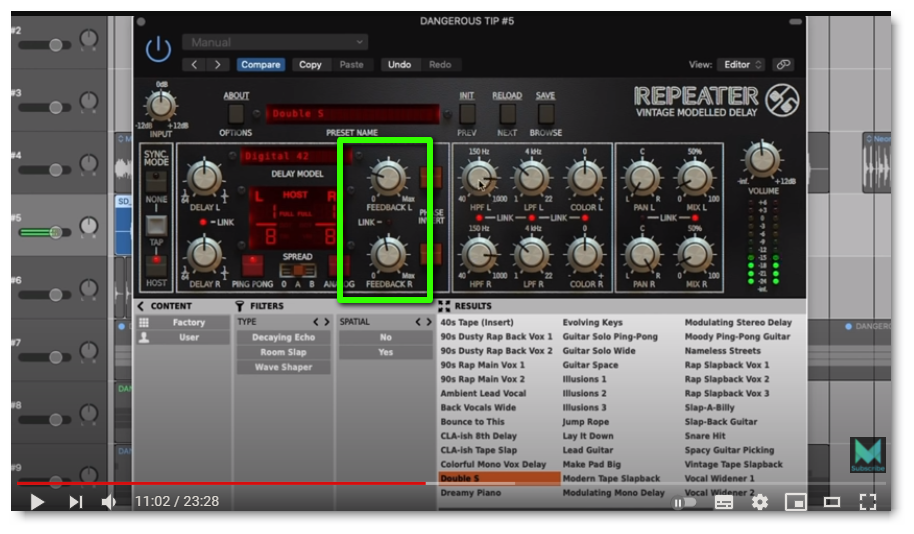Viewport: 914px width, 534px height.
Task: Toggle the delay LINK LED
Action: click(x=203, y=222)
